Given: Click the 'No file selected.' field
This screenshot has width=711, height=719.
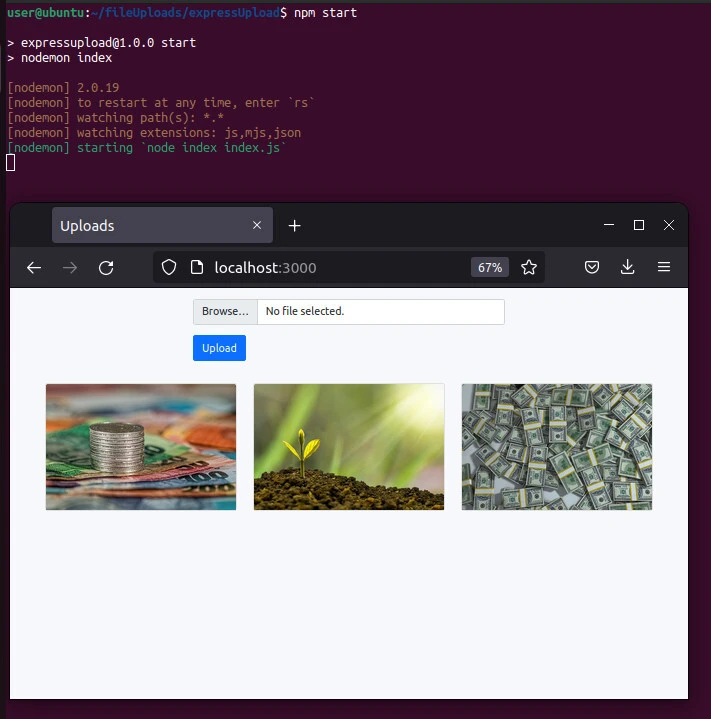Looking at the screenshot, I should 380,311.
